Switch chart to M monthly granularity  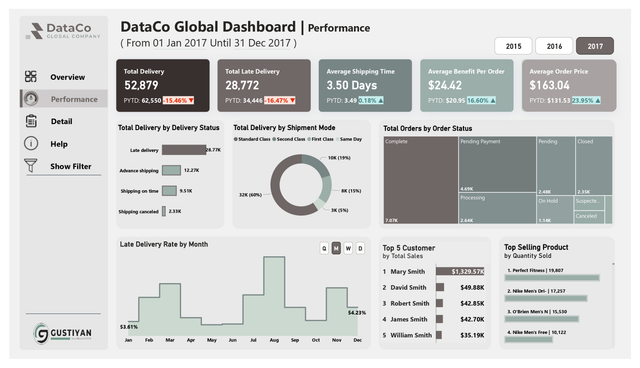(x=336, y=248)
